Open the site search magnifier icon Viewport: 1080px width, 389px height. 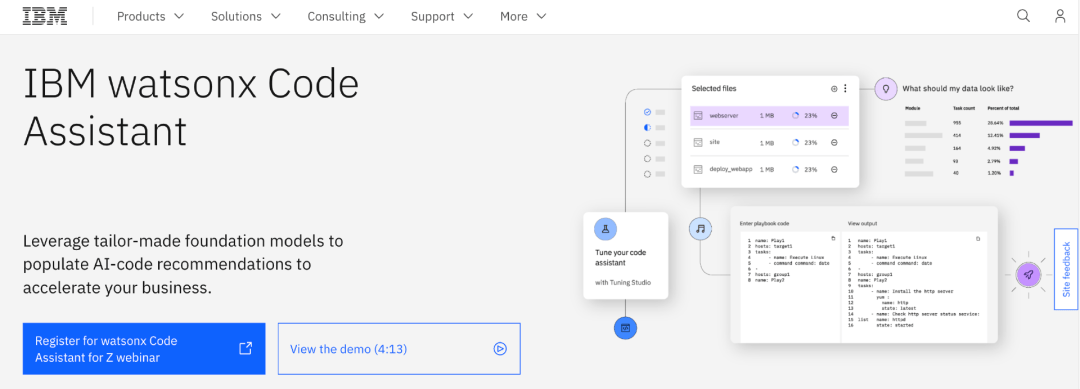1024,16
